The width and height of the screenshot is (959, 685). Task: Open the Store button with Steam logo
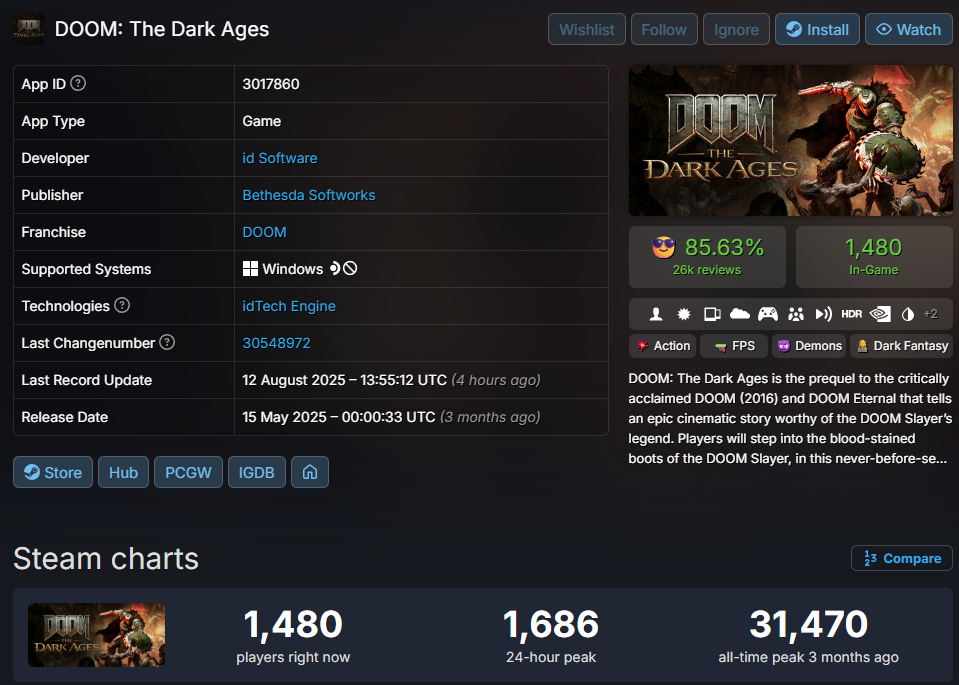pos(53,472)
